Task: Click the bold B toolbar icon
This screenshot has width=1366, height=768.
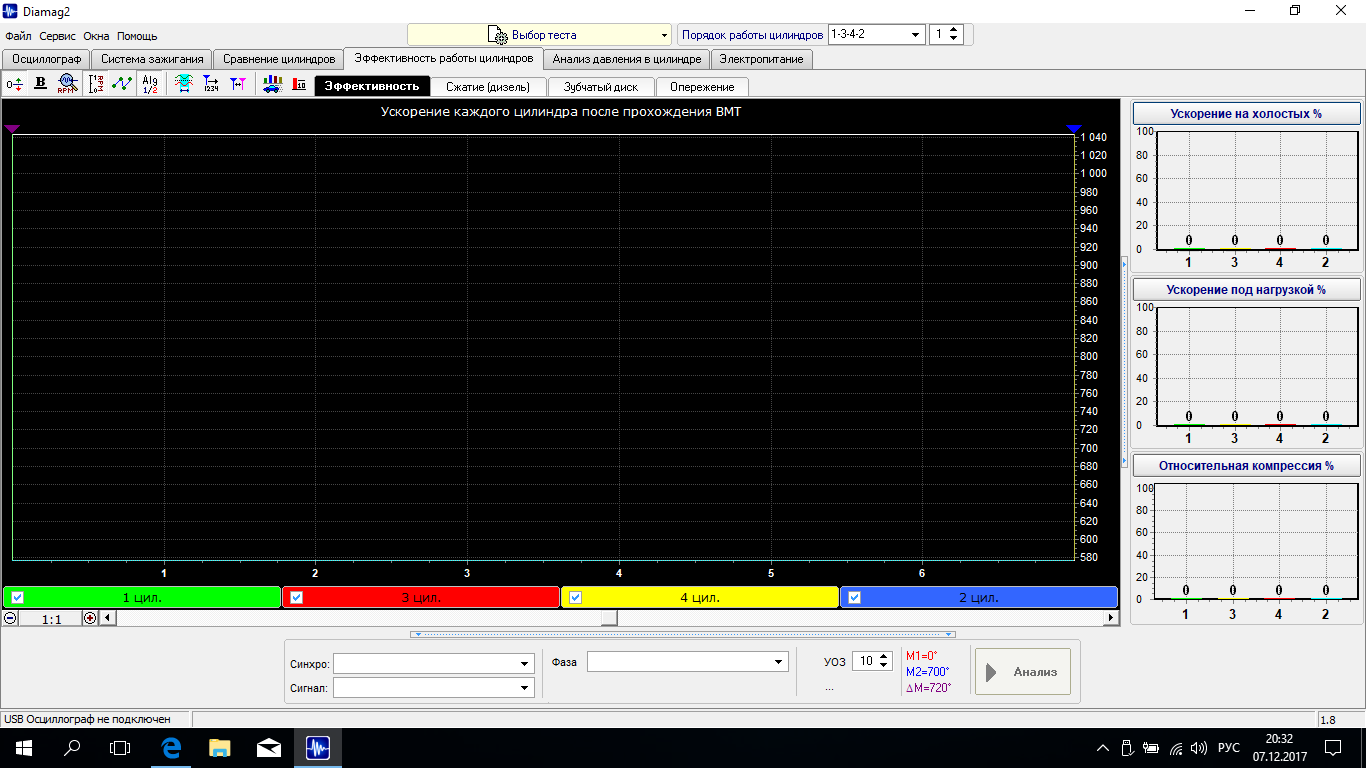Action: 41,85
